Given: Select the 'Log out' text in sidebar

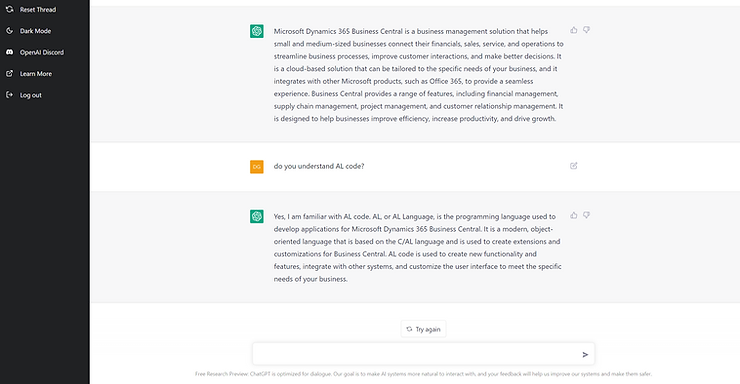Looking at the screenshot, I should click(x=31, y=95).
